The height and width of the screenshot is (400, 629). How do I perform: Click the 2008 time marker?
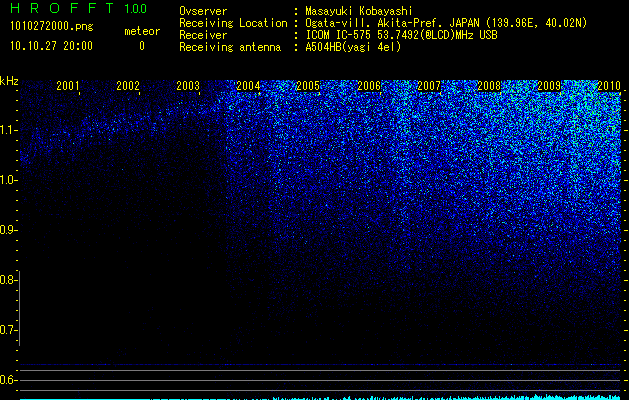coord(489,86)
